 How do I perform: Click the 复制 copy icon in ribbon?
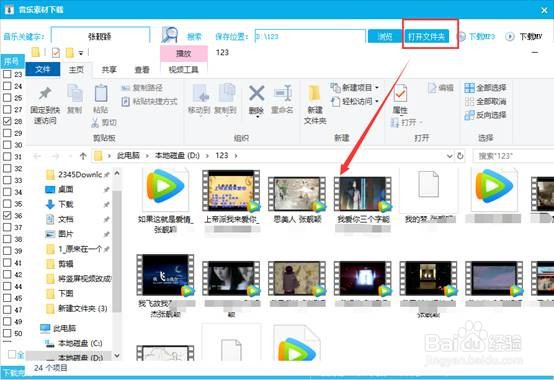[x=75, y=93]
